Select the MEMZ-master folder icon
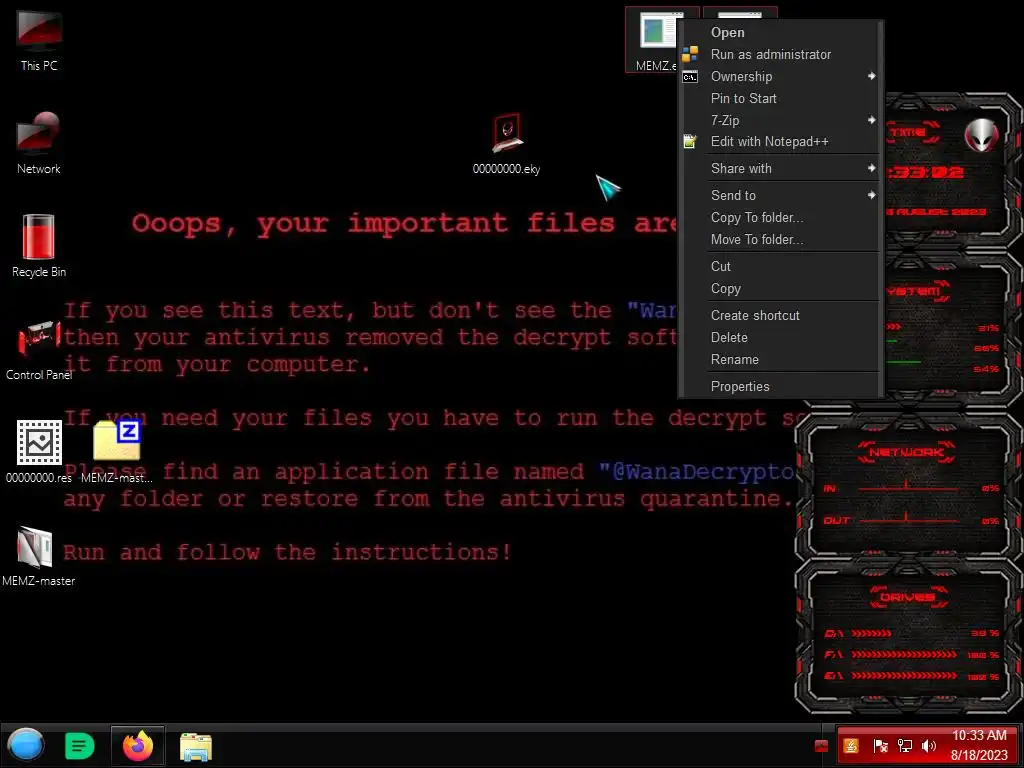 coord(39,555)
